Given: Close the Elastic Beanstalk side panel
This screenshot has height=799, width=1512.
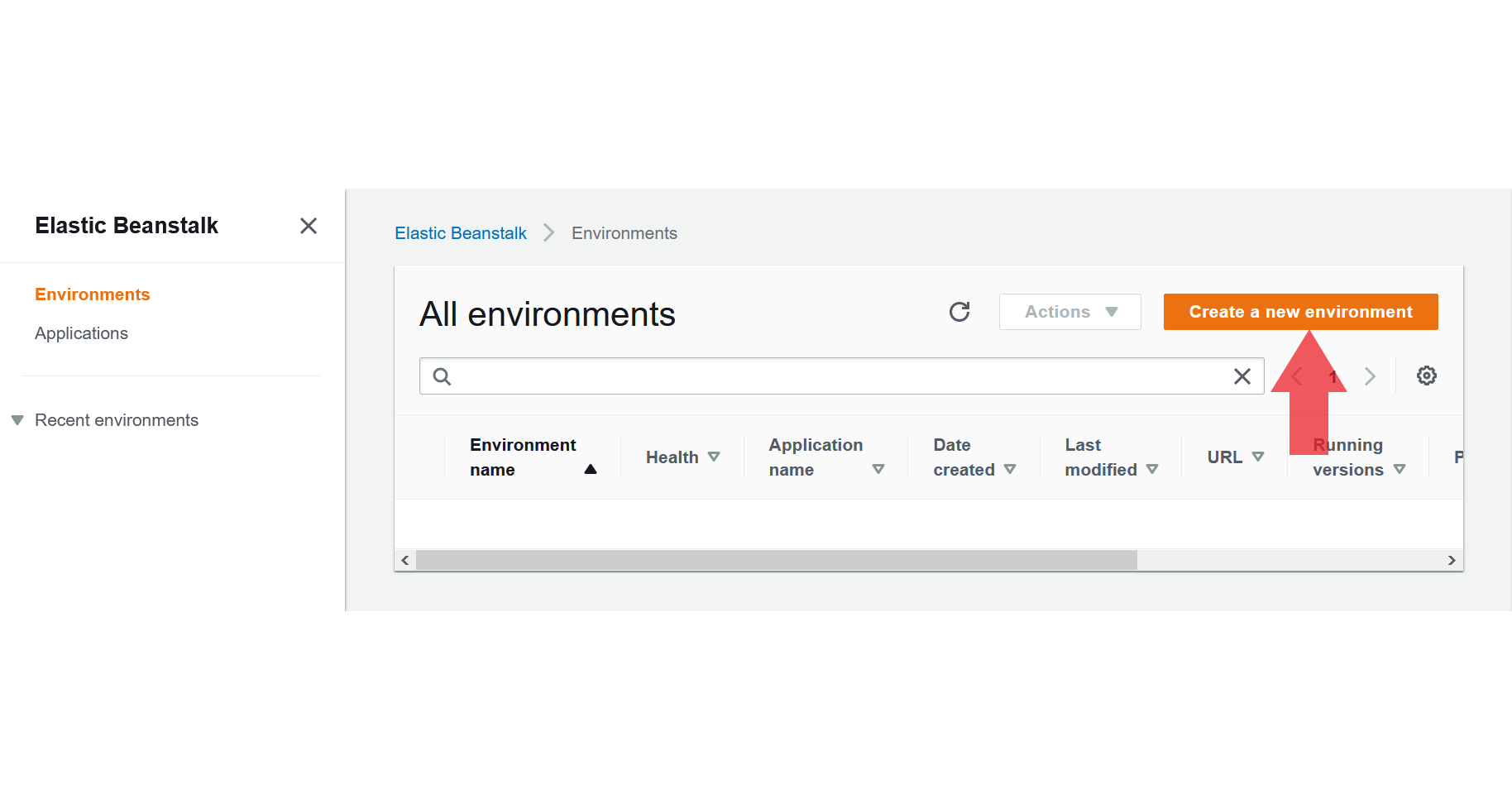Looking at the screenshot, I should point(309,226).
